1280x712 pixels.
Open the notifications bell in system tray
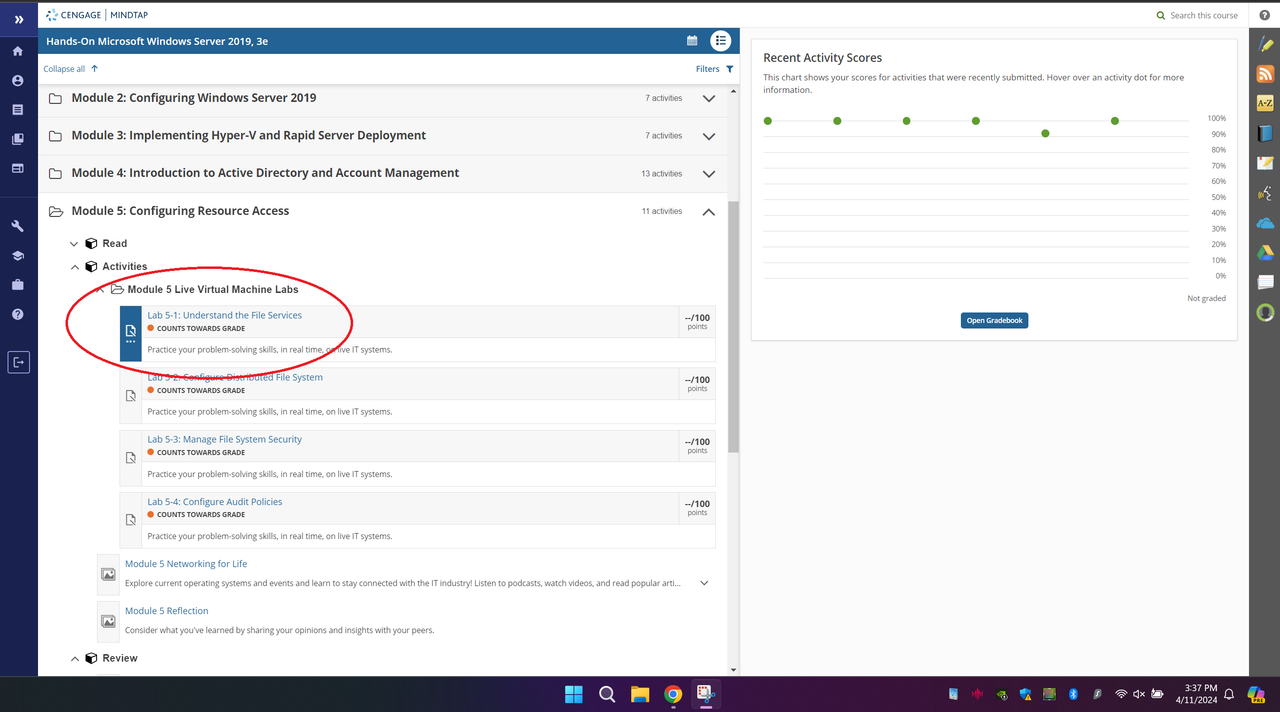(x=1229, y=694)
